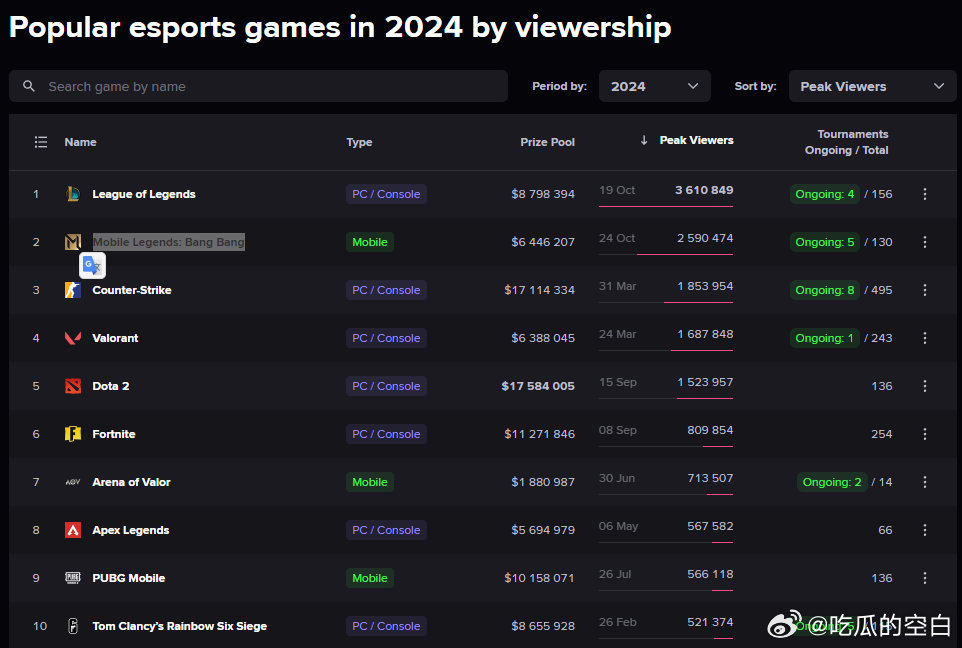The height and width of the screenshot is (648, 962).
Task: Click the list view icon in header
Action: (x=40, y=142)
